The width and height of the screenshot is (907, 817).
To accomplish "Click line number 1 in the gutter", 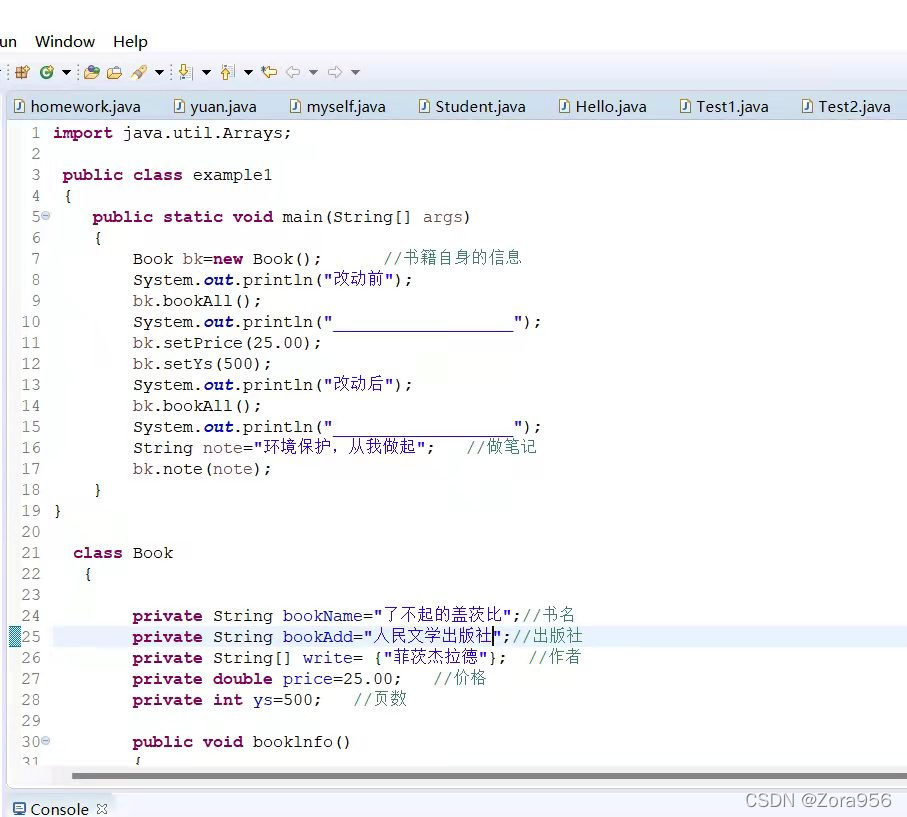I will [x=36, y=133].
